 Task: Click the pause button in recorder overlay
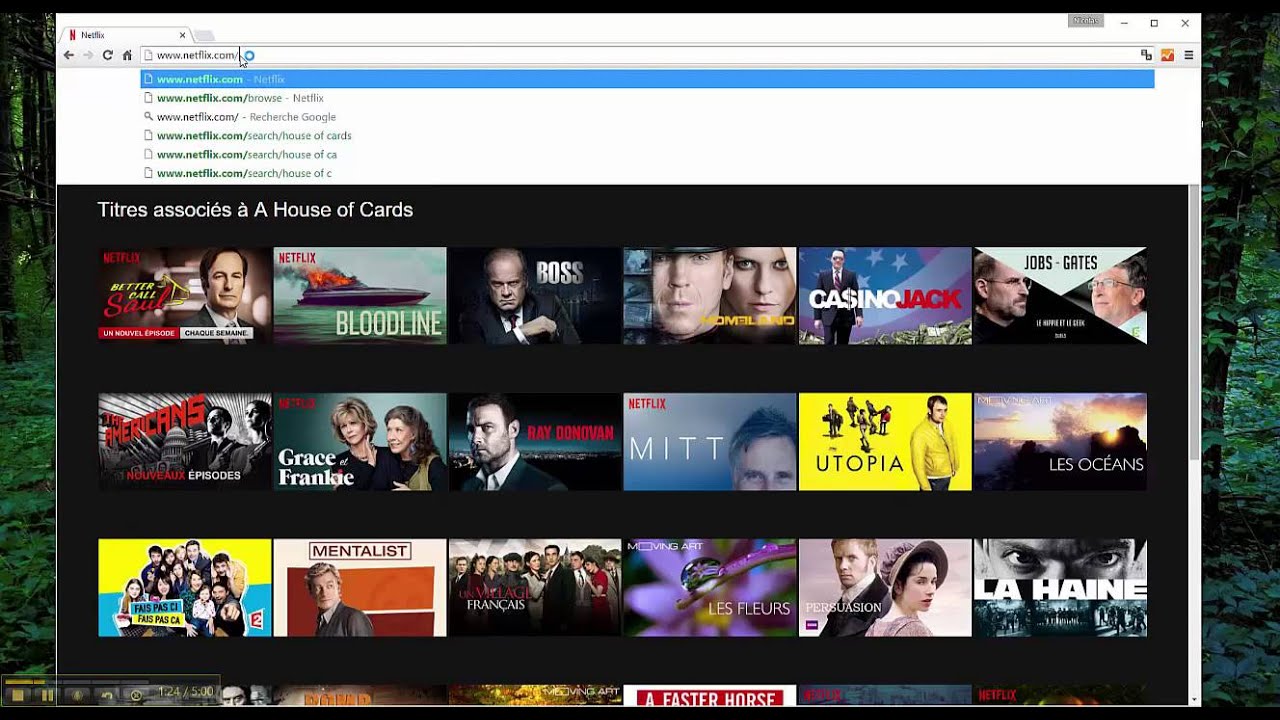click(47, 695)
